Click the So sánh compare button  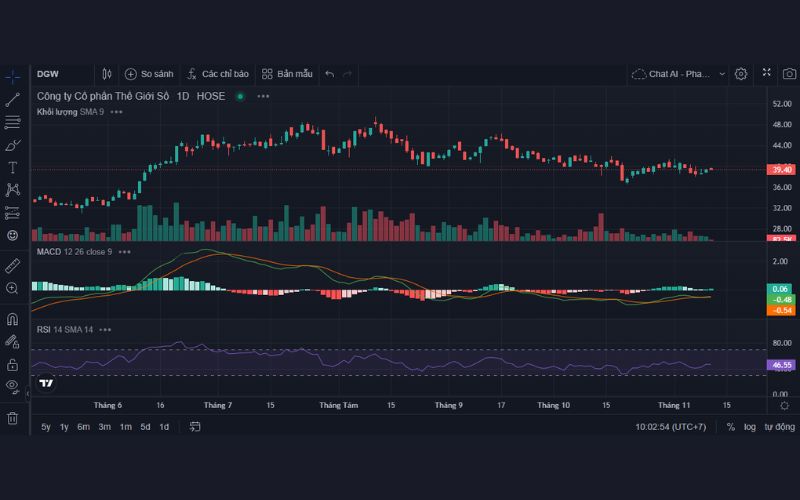click(x=149, y=74)
